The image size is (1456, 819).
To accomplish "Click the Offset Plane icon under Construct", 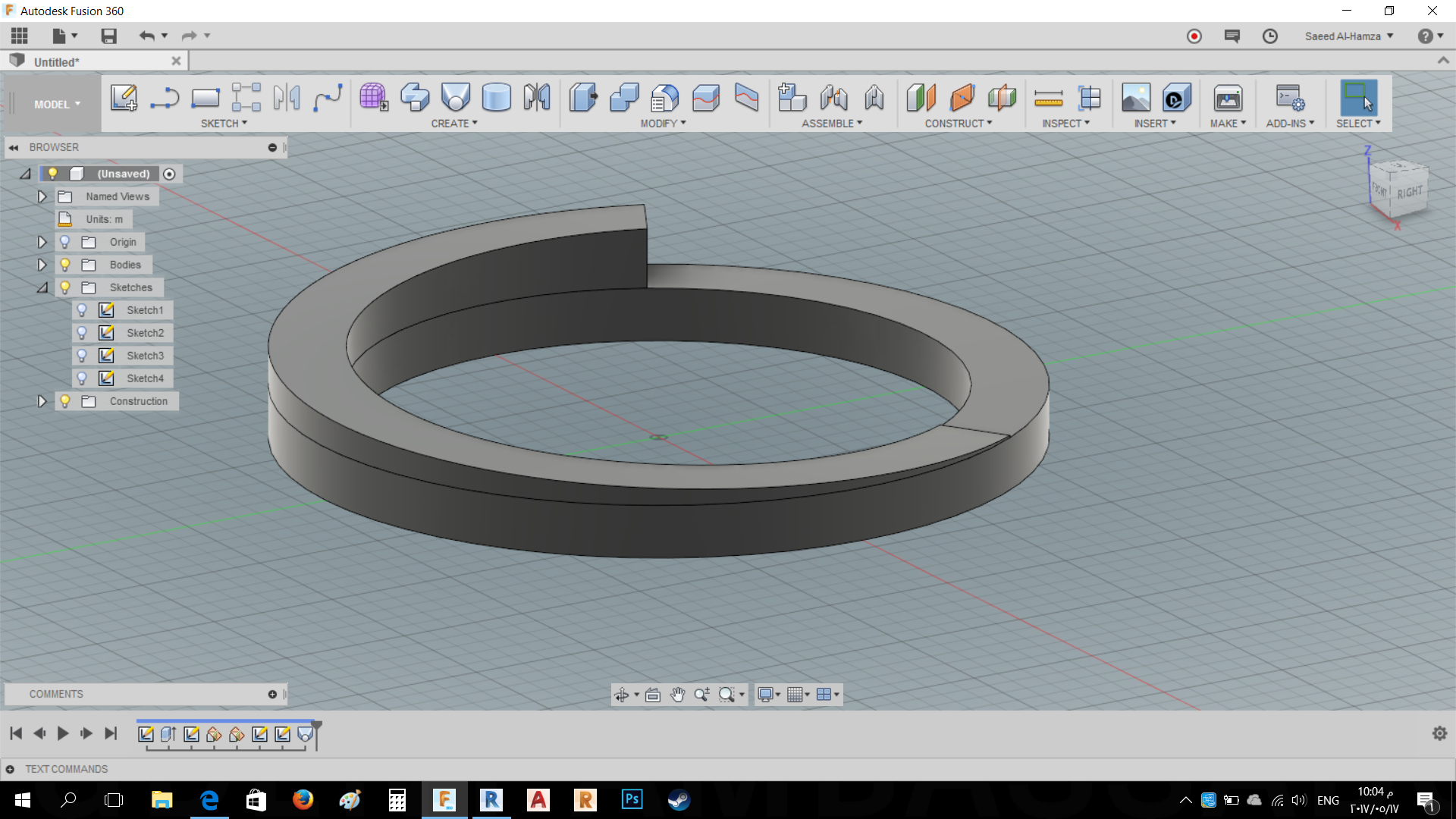I will click(921, 99).
